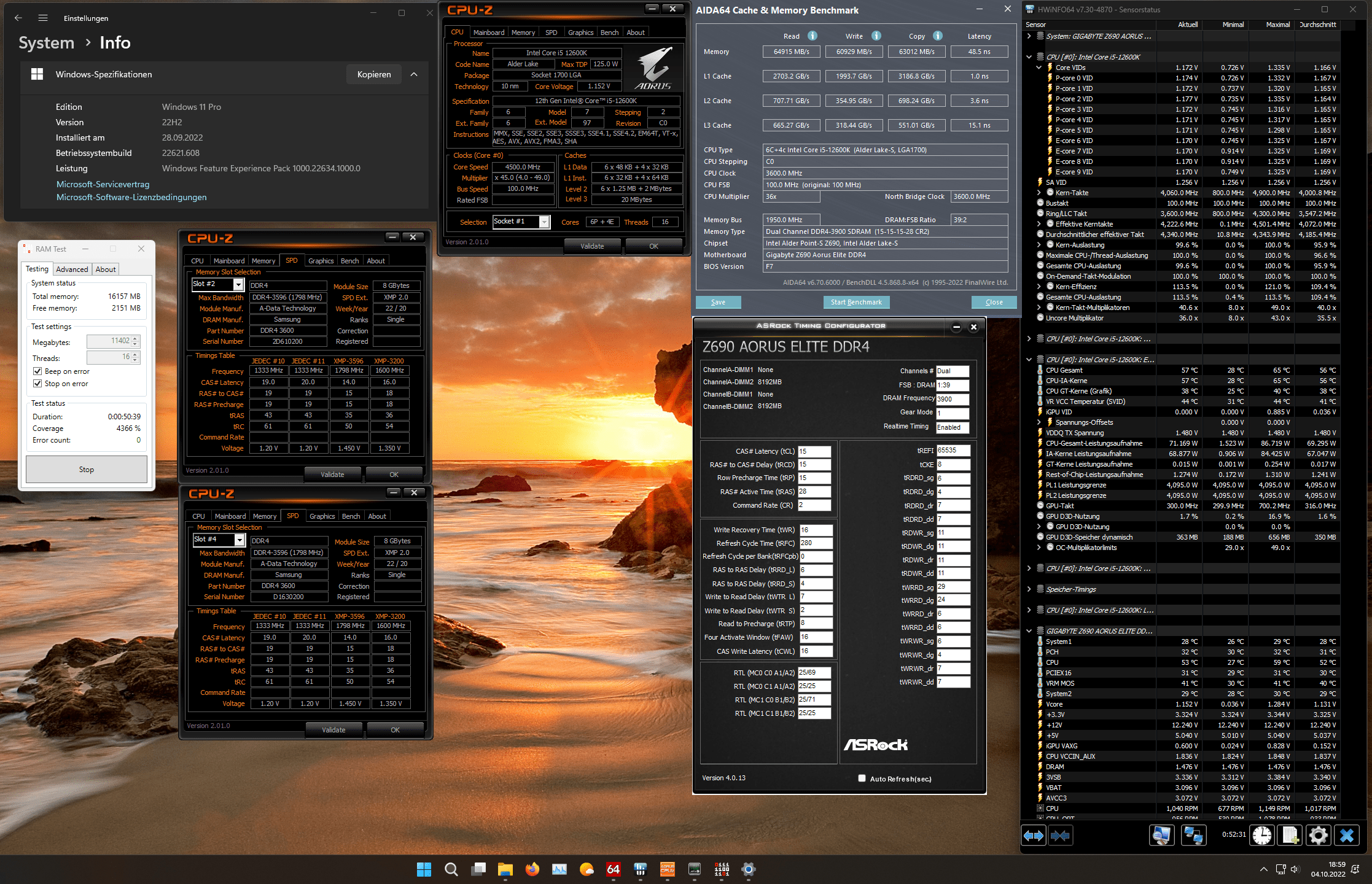Increase the Megabytes stepper value
Image resolution: width=1372 pixels, height=884 pixels.
[x=136, y=338]
